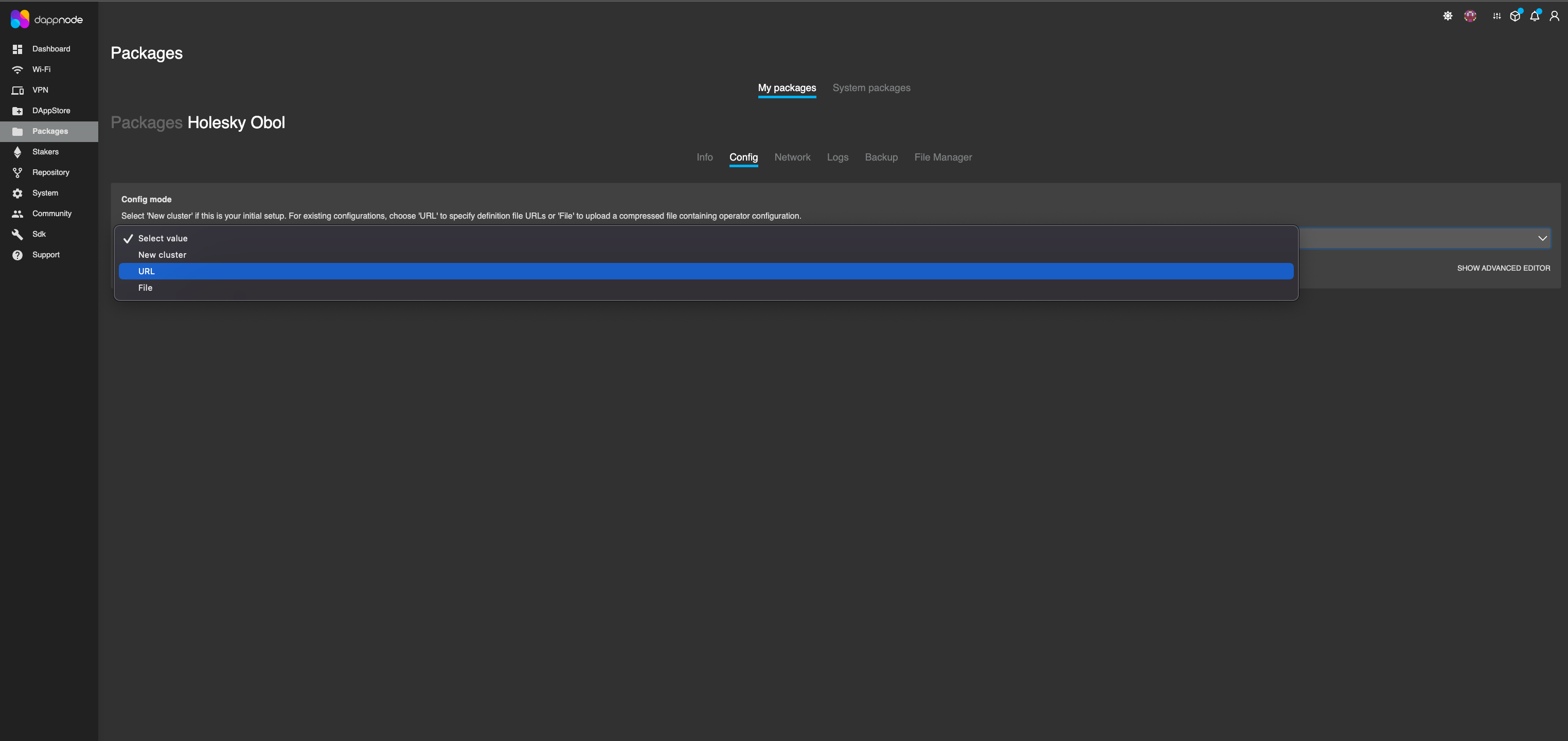Toggle light theme with sun icon
Viewport: 1568px width, 741px height.
[1448, 16]
